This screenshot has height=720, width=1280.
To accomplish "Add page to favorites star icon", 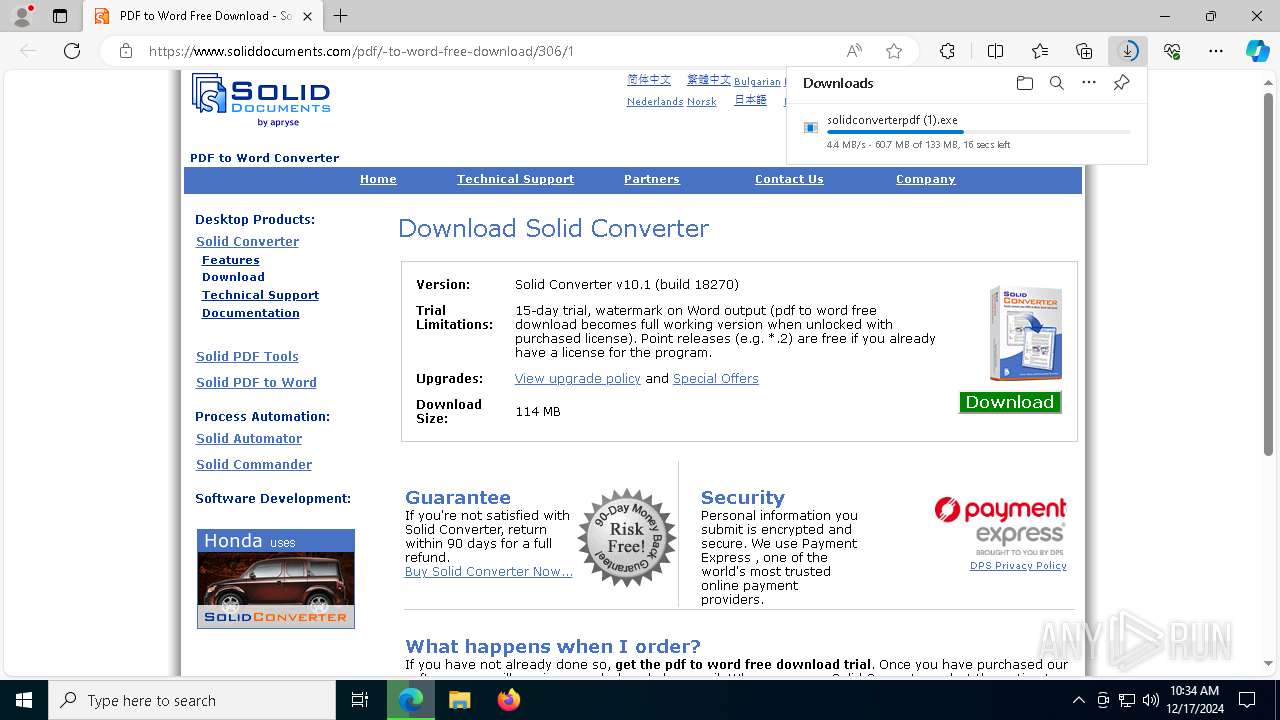I will point(894,51).
